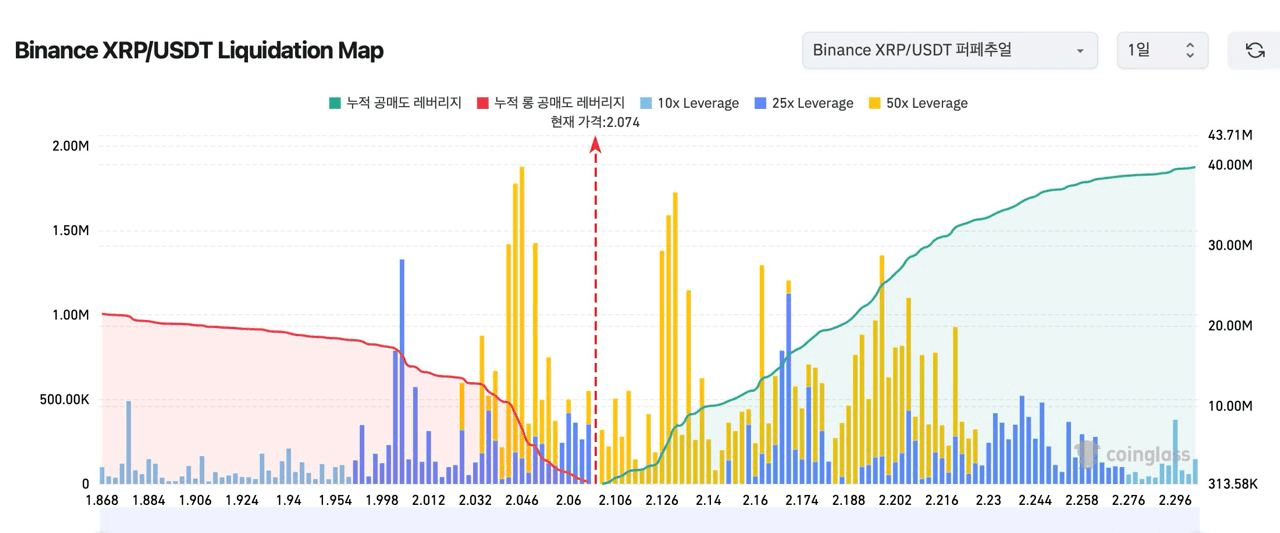Screen dimensions: 1280x533
Task: Click the 43.71M right axis label
Action: 1230,134
